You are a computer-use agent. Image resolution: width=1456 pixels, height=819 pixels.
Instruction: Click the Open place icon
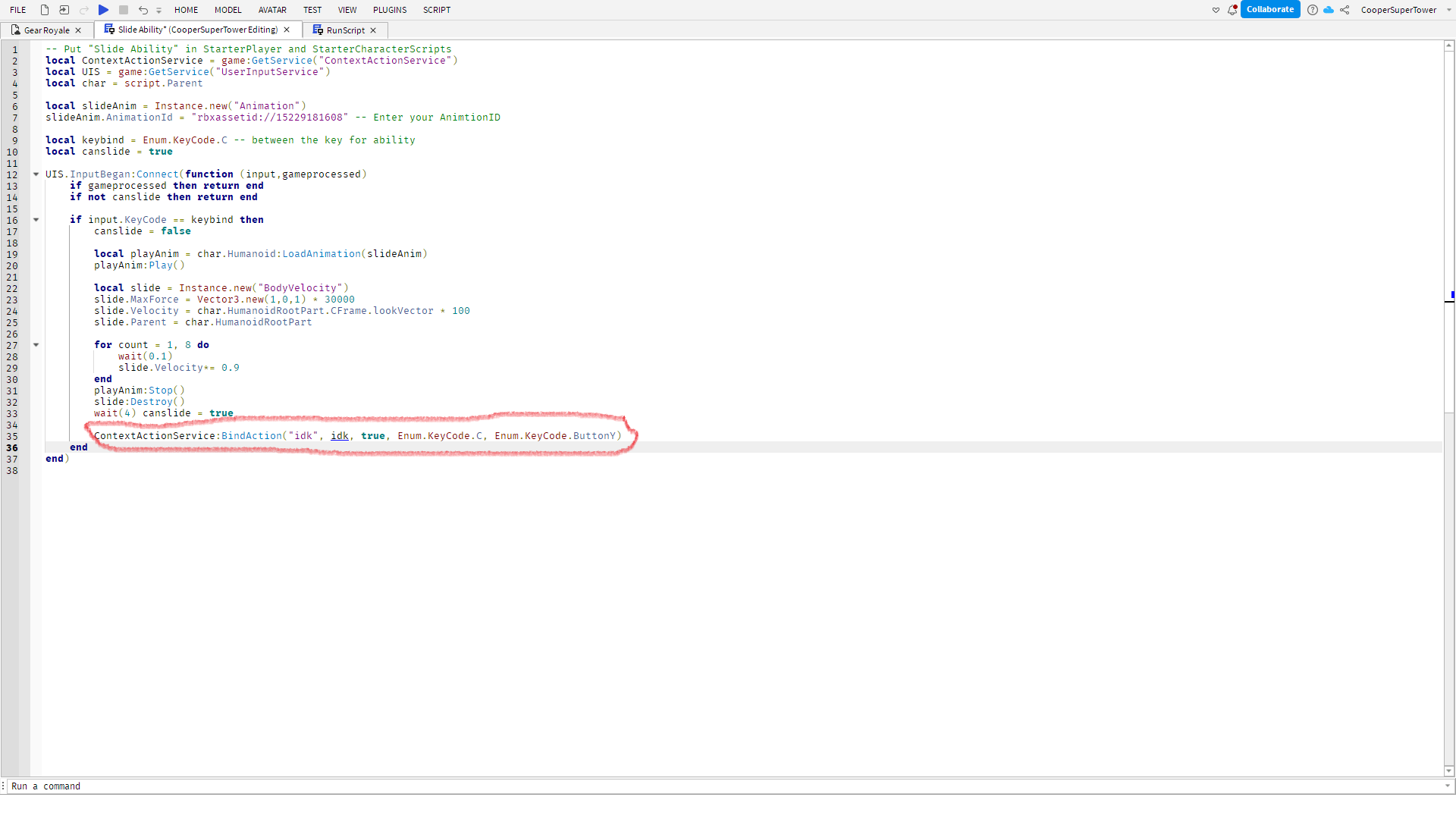point(64,10)
